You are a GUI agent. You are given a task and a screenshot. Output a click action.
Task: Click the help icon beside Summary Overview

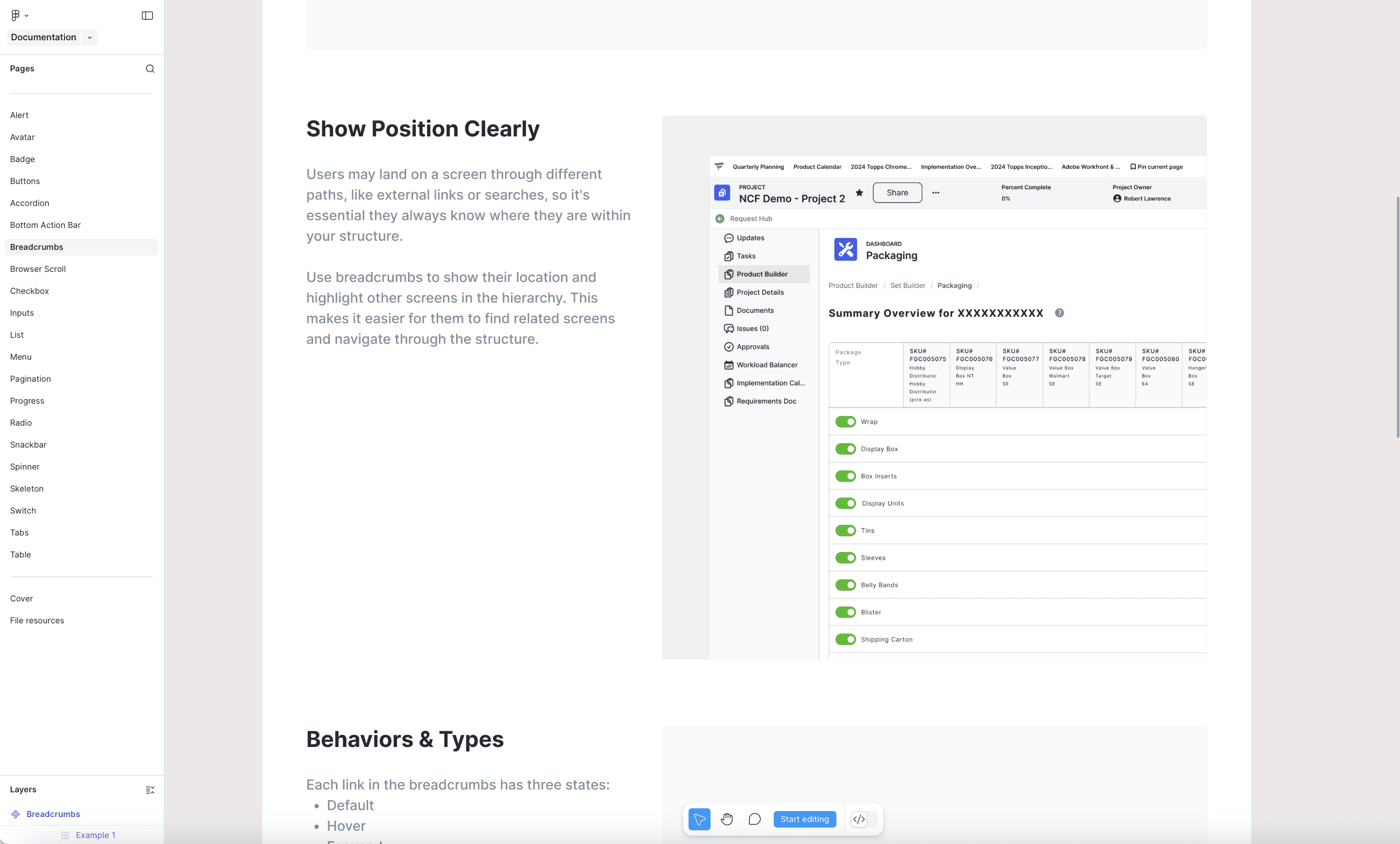point(1059,313)
